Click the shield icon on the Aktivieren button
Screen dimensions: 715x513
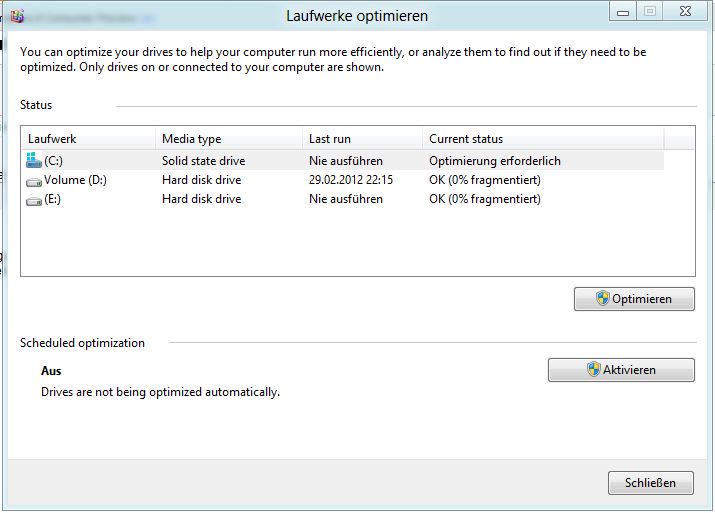pos(594,370)
